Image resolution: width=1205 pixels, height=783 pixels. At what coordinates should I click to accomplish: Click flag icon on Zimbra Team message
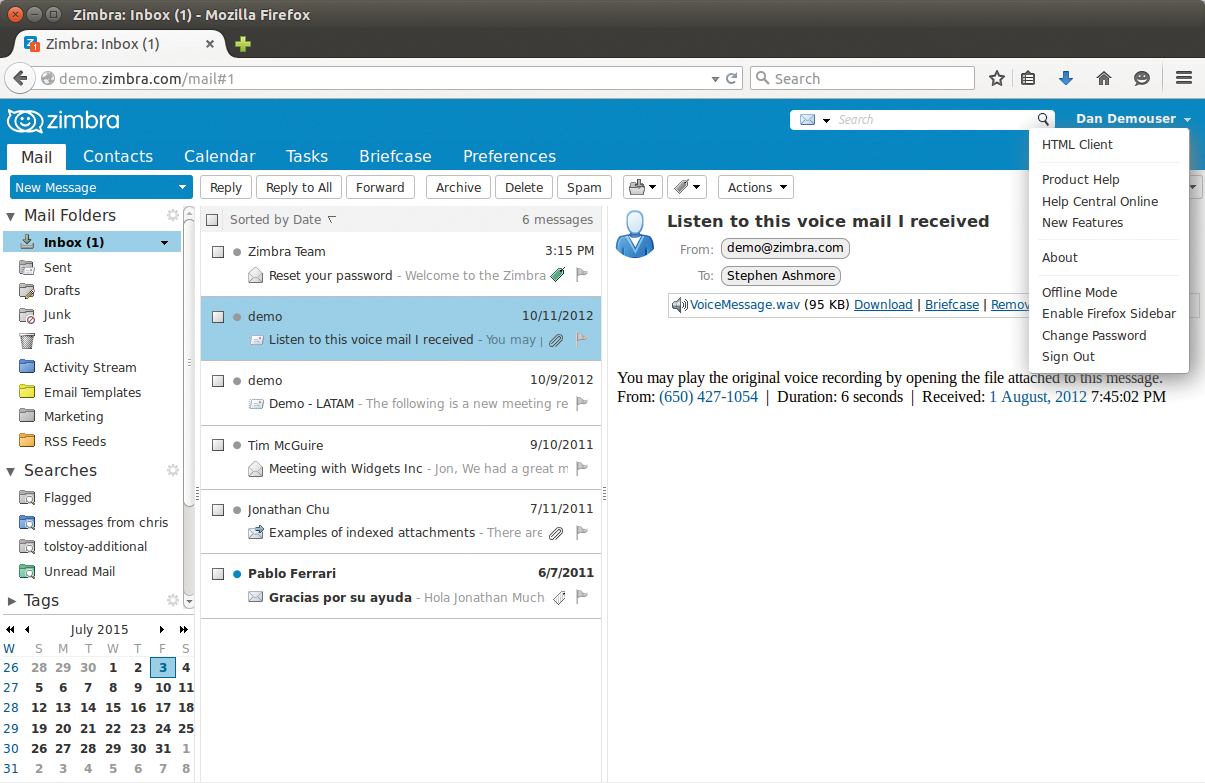tap(582, 275)
